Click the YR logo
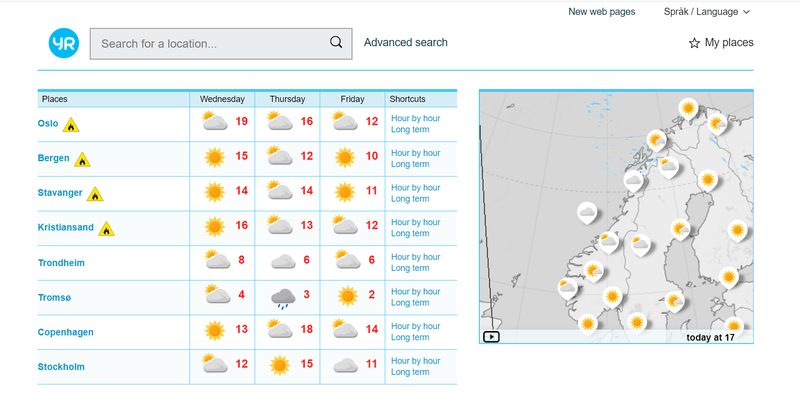The height and width of the screenshot is (409, 800). click(x=64, y=43)
